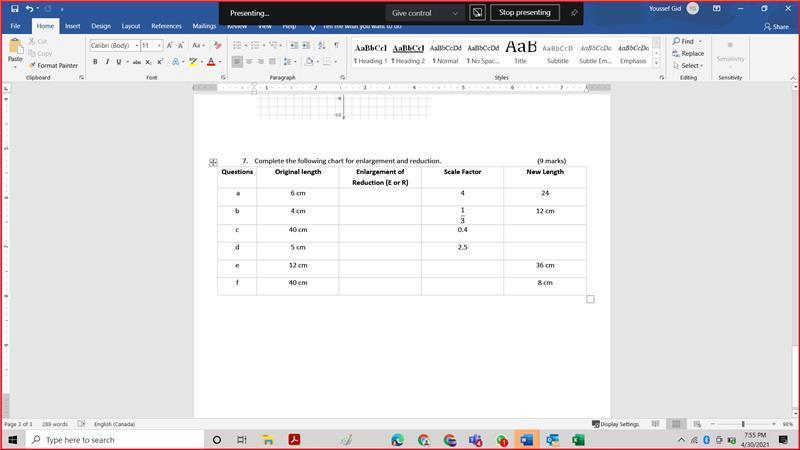
Task: Open Ribbon Display Options icon
Action: (716, 9)
